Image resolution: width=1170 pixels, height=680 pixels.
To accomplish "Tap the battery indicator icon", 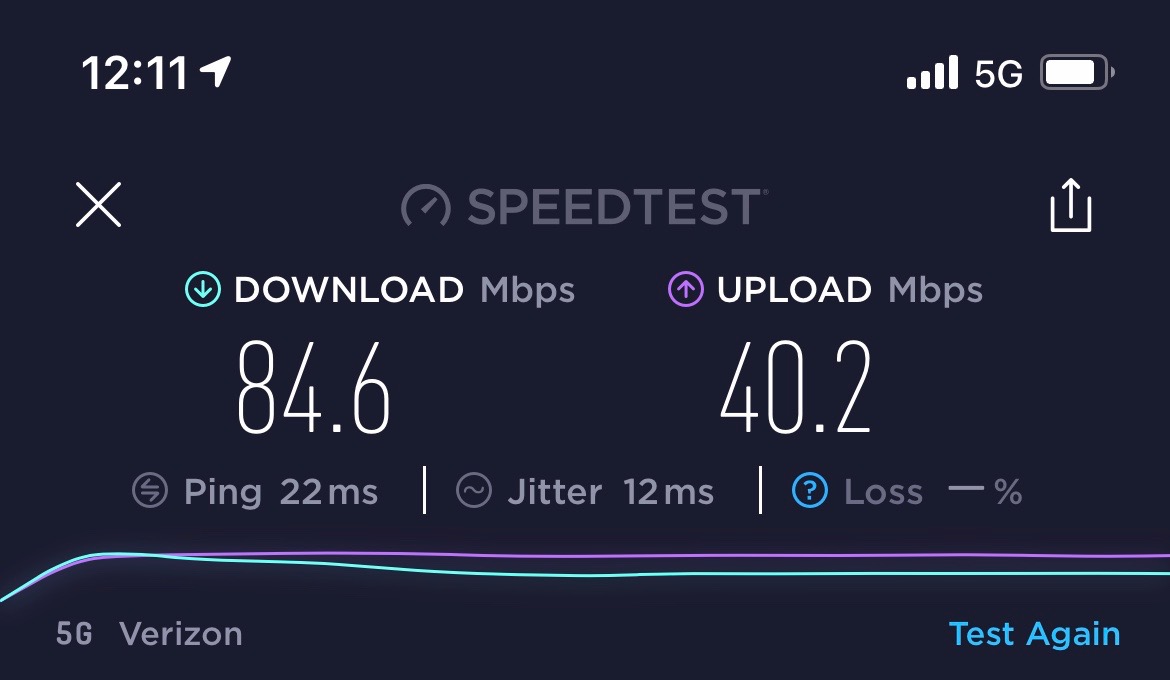I will (x=1077, y=72).
